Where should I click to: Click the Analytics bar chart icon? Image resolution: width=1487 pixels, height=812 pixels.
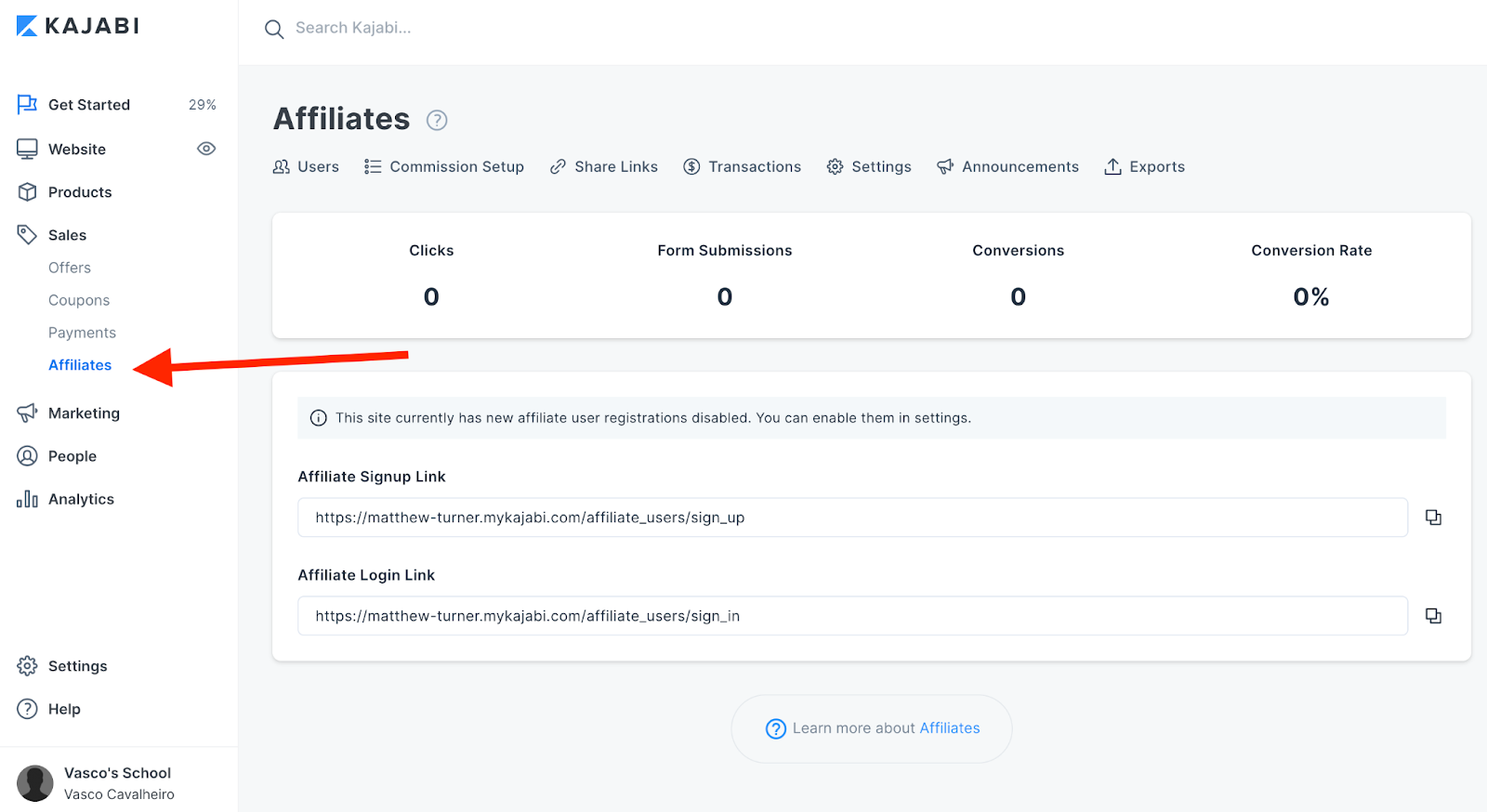point(27,499)
